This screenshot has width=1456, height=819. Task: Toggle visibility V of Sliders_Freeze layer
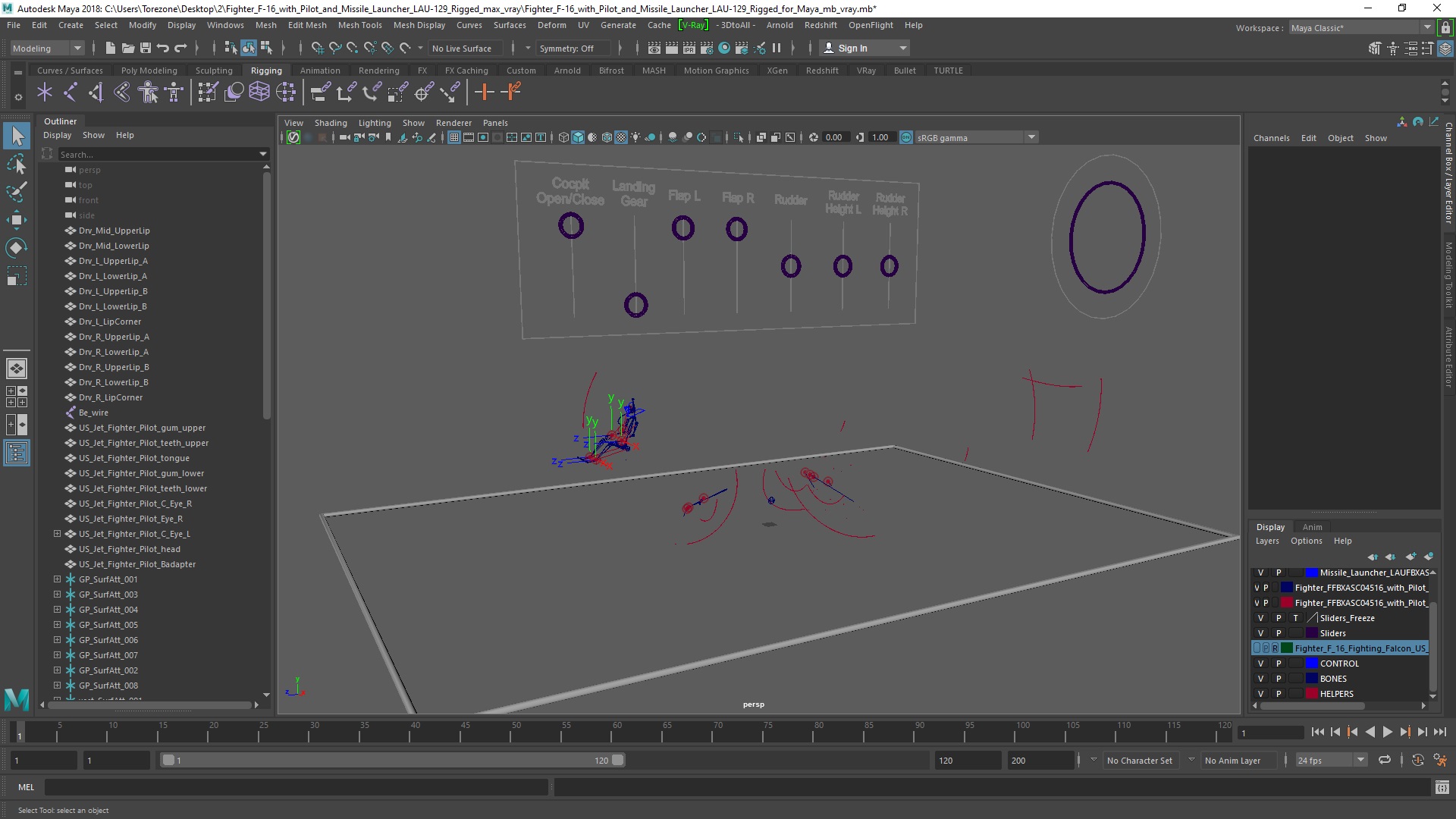[x=1260, y=618]
